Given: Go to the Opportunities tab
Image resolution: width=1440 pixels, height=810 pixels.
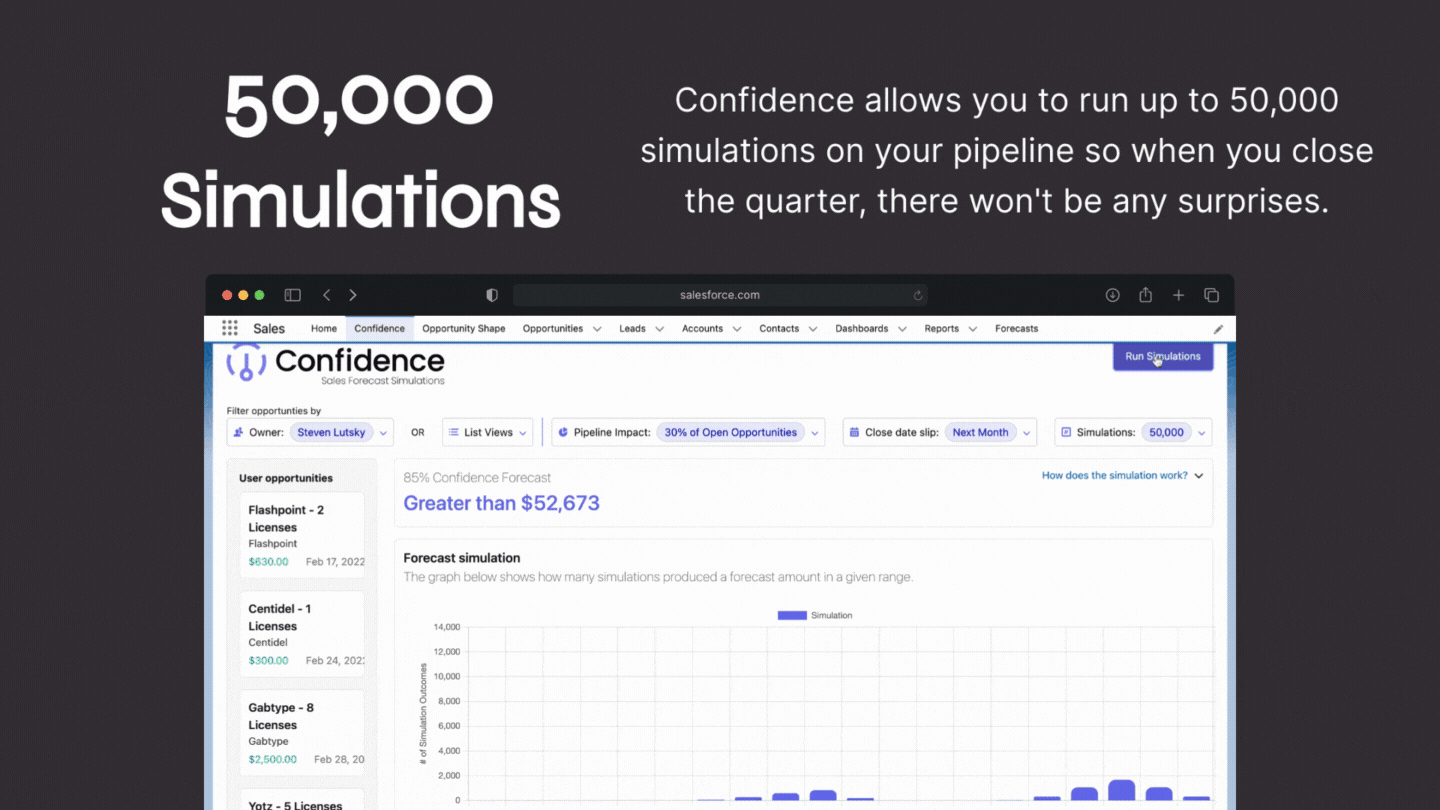Looking at the screenshot, I should point(552,328).
